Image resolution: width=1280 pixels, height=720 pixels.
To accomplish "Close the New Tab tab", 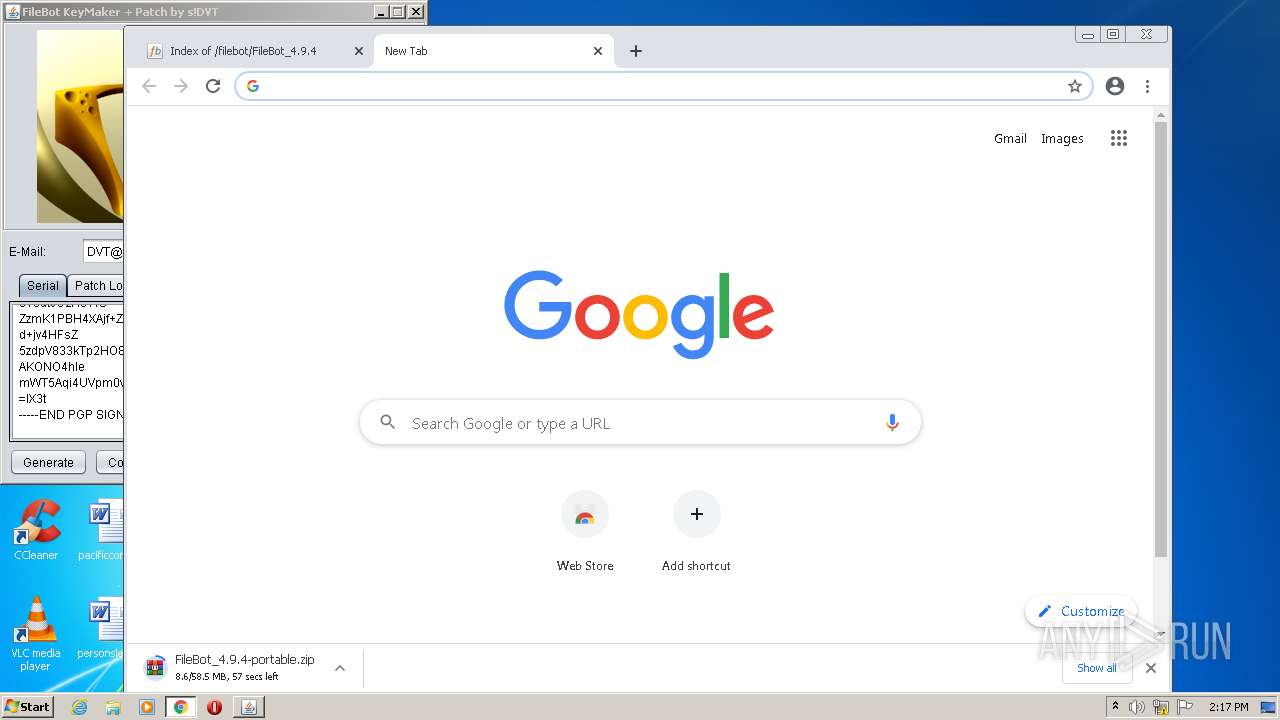I will pos(598,51).
